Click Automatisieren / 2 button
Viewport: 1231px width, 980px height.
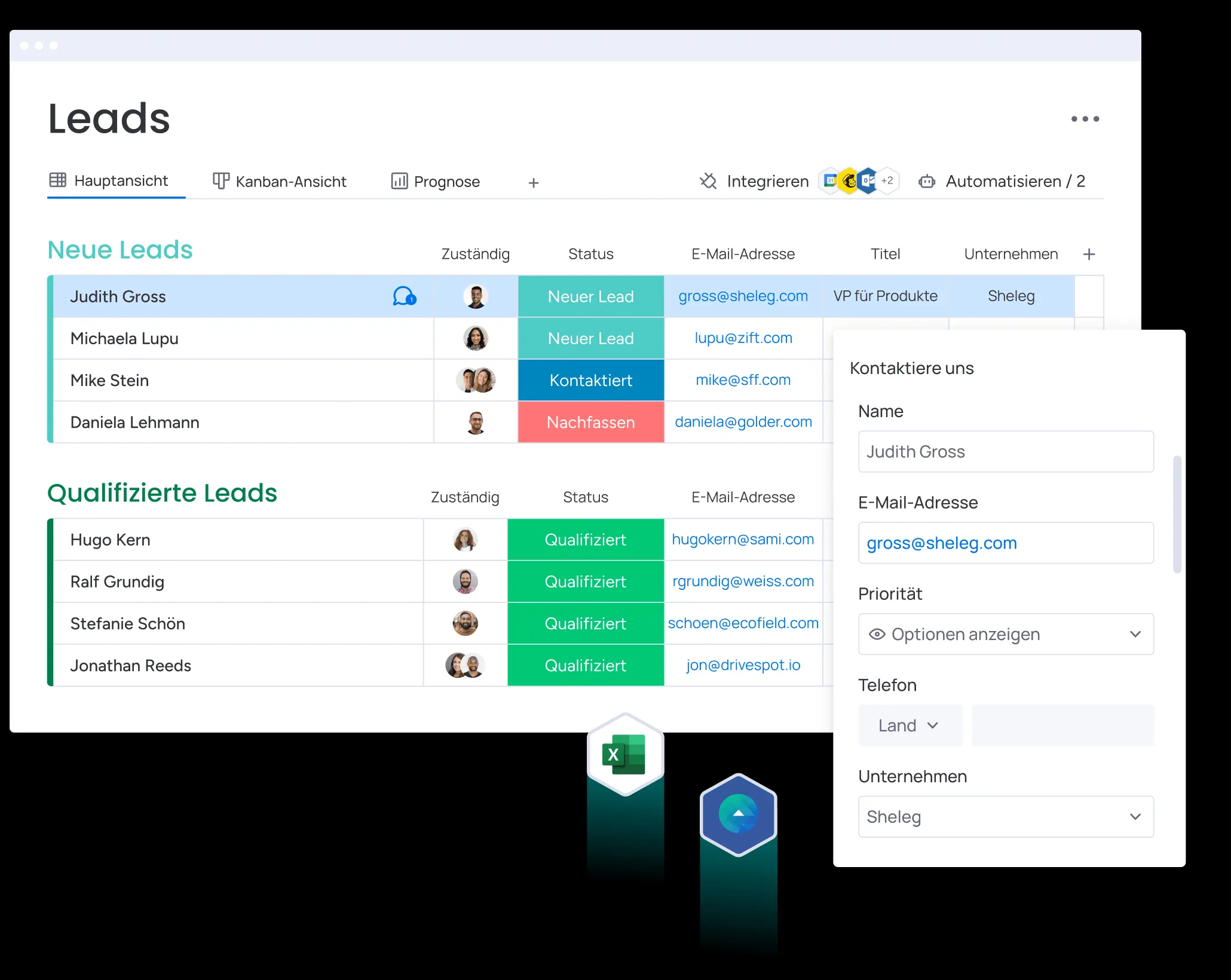pos(1015,182)
